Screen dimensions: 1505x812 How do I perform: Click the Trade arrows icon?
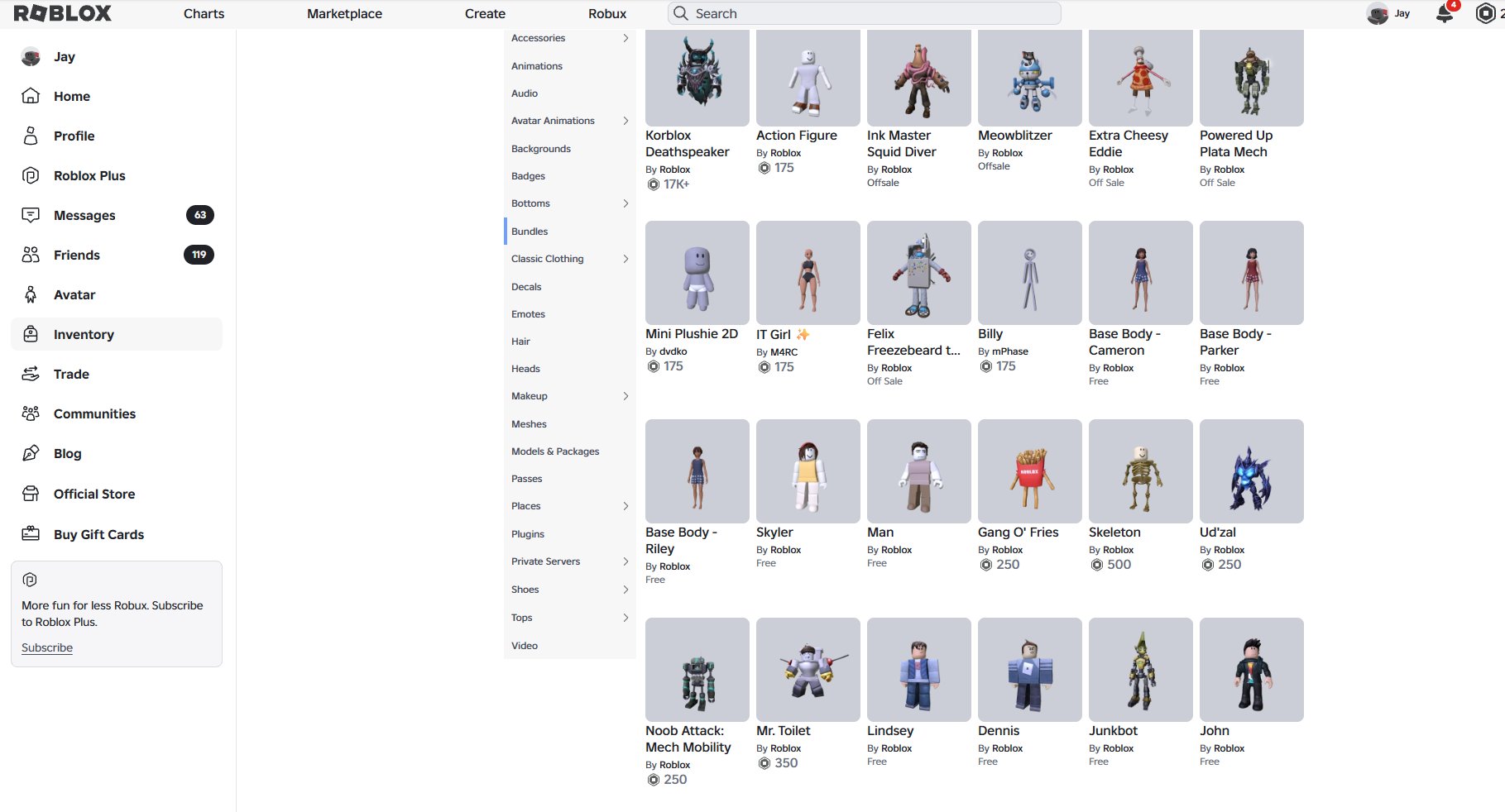point(31,374)
